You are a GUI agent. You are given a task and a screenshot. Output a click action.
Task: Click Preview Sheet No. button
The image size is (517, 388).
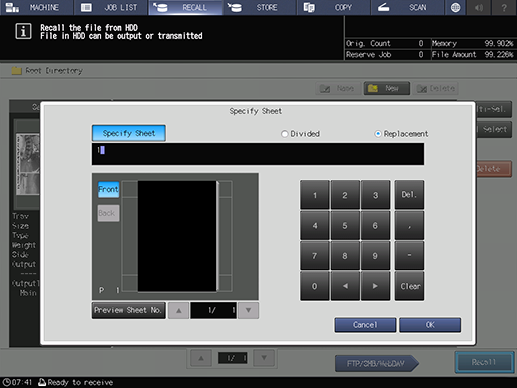[129, 310]
